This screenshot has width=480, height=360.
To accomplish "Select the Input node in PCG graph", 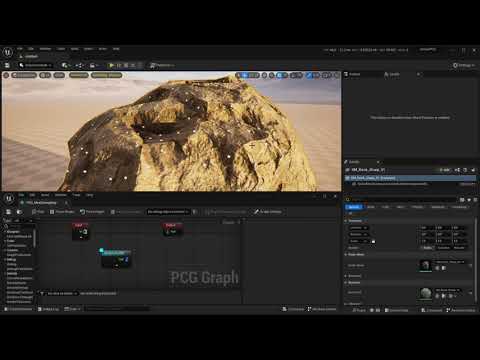I will (x=80, y=231).
